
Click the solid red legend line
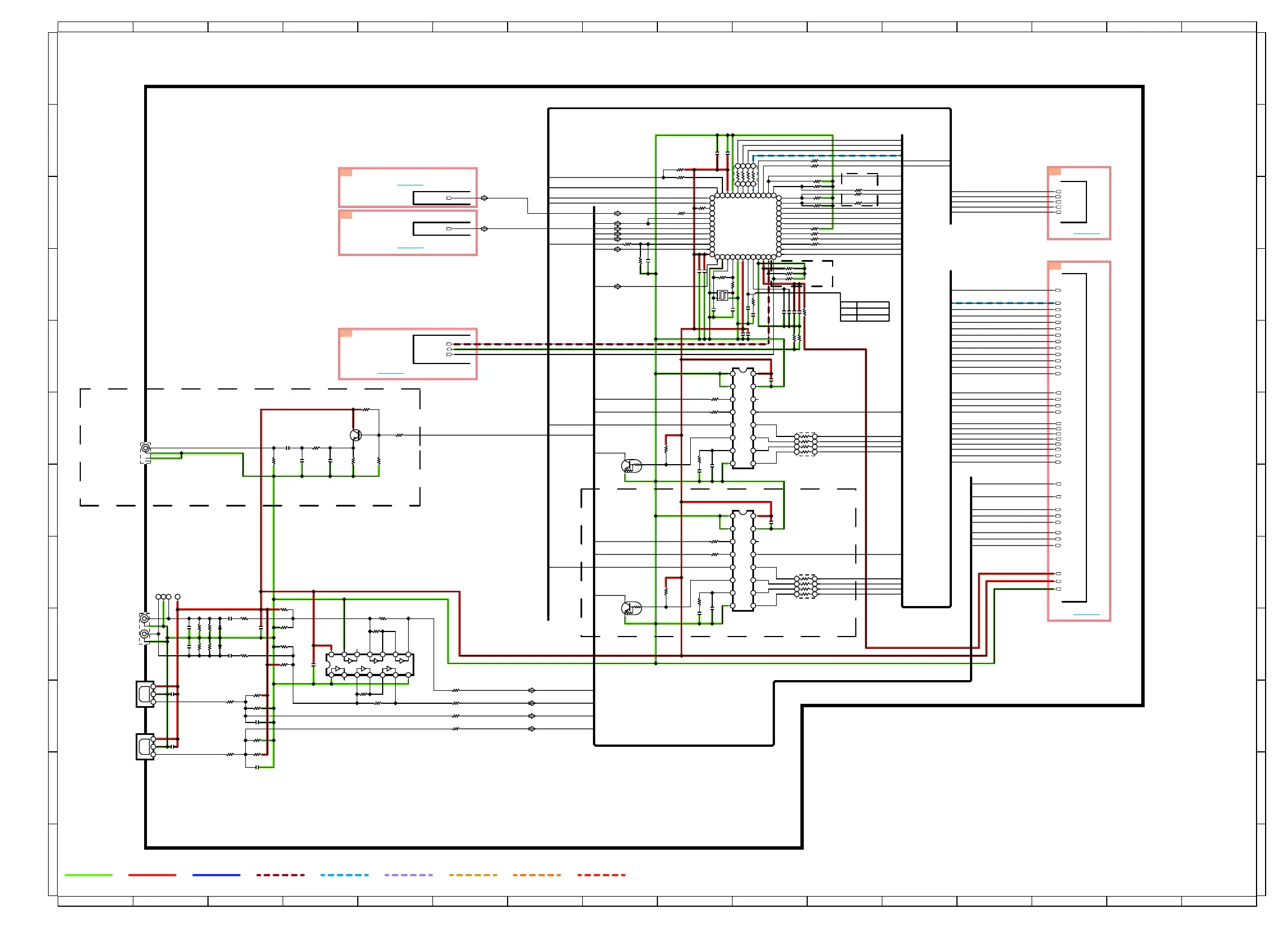click(152, 875)
